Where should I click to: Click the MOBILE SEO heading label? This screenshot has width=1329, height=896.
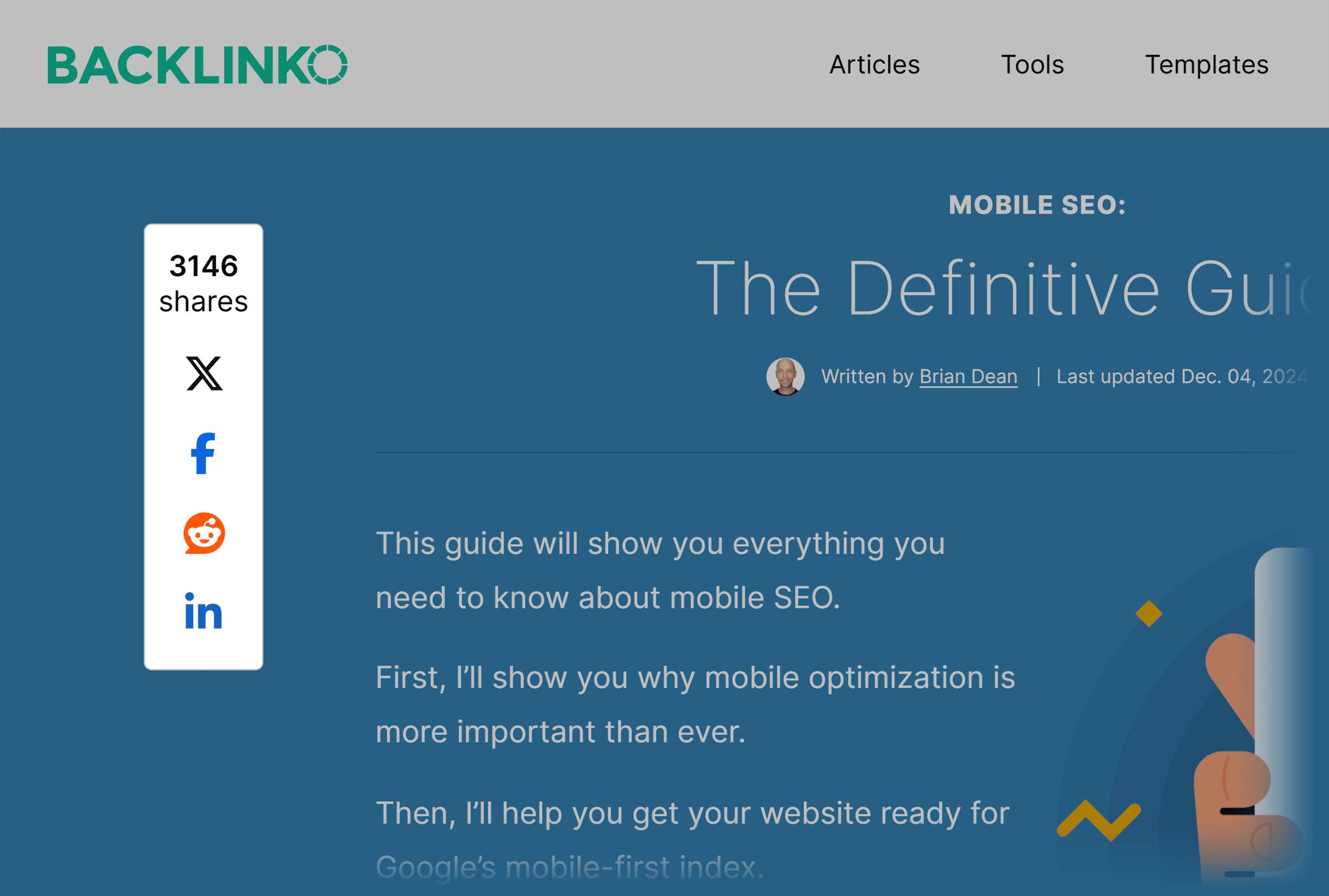click(1036, 205)
